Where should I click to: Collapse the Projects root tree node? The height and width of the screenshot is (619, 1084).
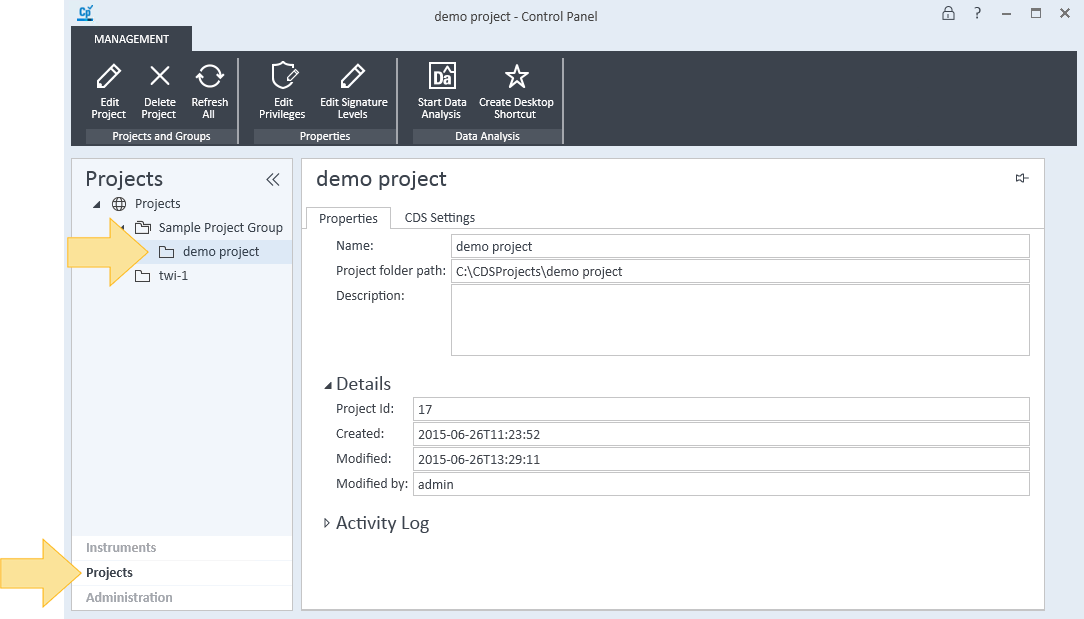(x=97, y=204)
